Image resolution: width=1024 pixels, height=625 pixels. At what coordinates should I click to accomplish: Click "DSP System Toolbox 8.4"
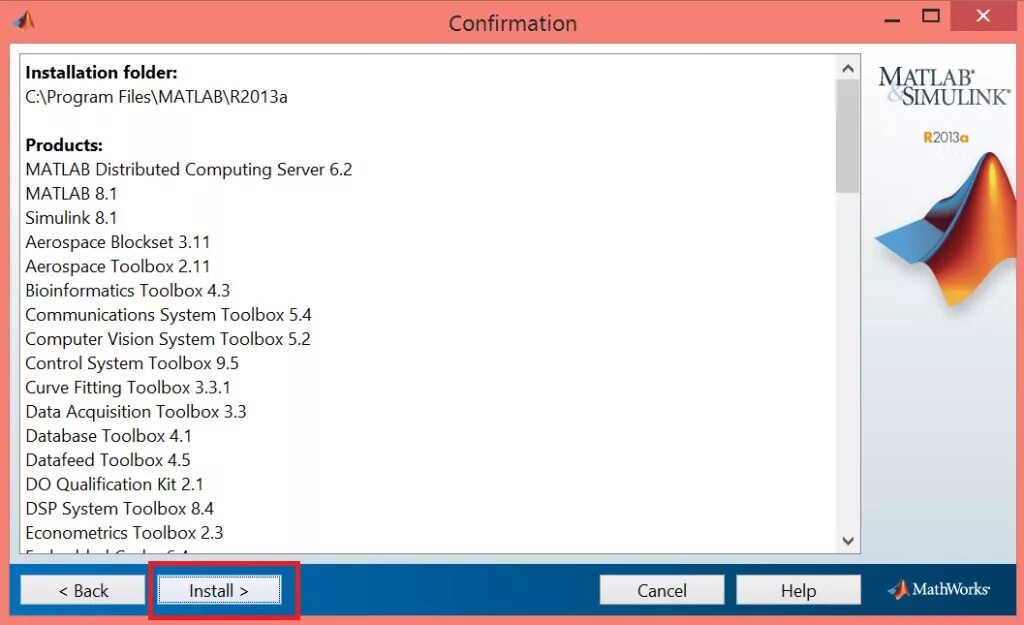coord(120,508)
